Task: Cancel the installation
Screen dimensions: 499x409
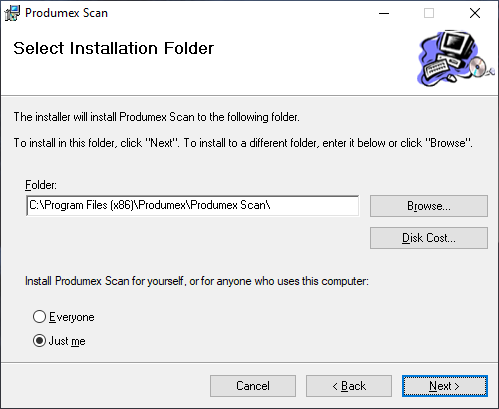Action: (x=253, y=386)
